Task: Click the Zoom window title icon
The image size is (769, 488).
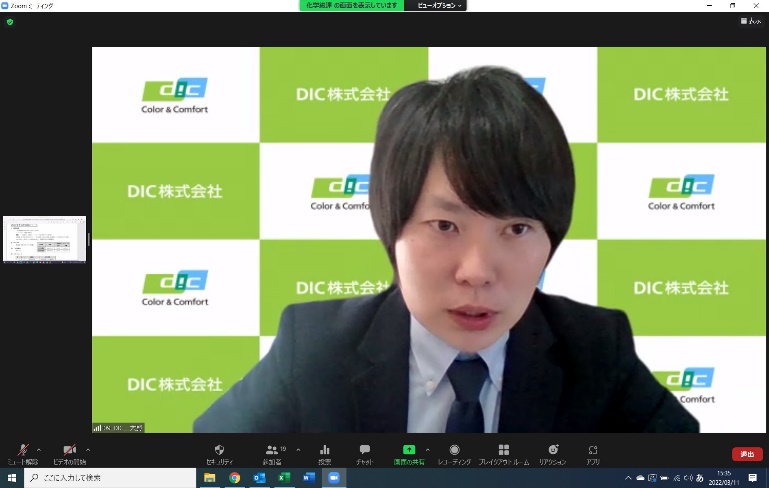Action: (x=5, y=5)
